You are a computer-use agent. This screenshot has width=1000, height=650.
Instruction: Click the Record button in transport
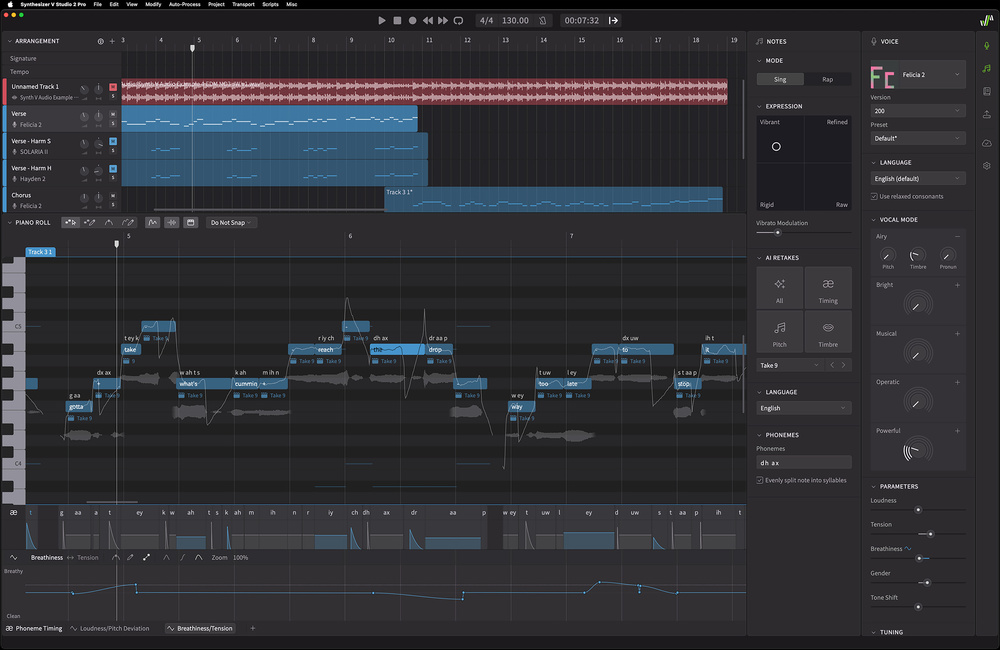pos(412,20)
